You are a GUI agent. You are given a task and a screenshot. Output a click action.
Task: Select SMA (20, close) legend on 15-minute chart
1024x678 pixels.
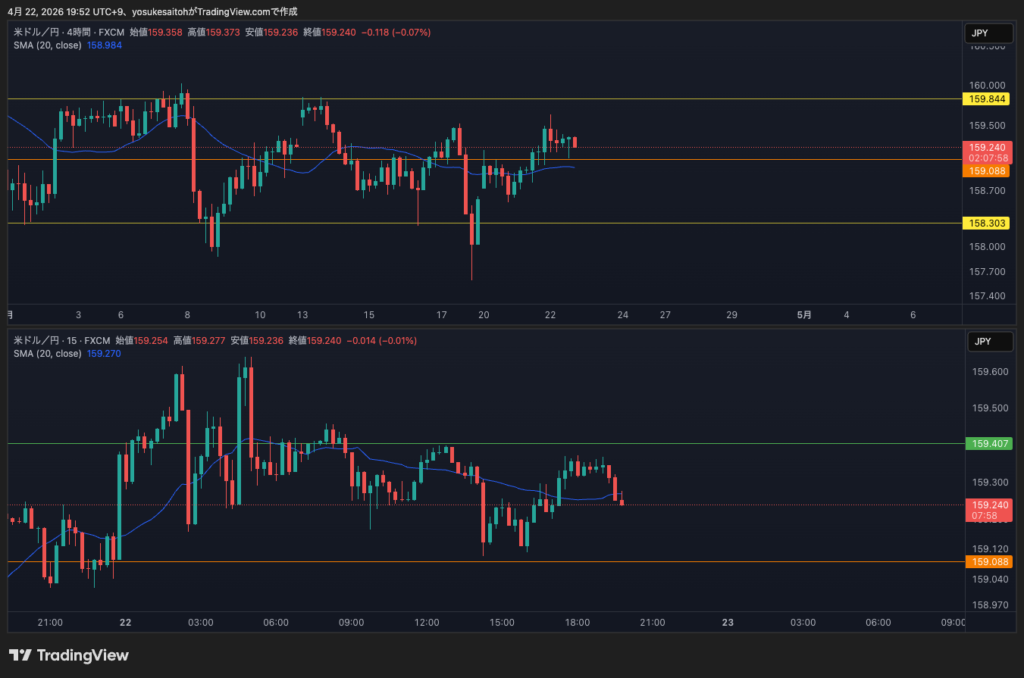47,353
